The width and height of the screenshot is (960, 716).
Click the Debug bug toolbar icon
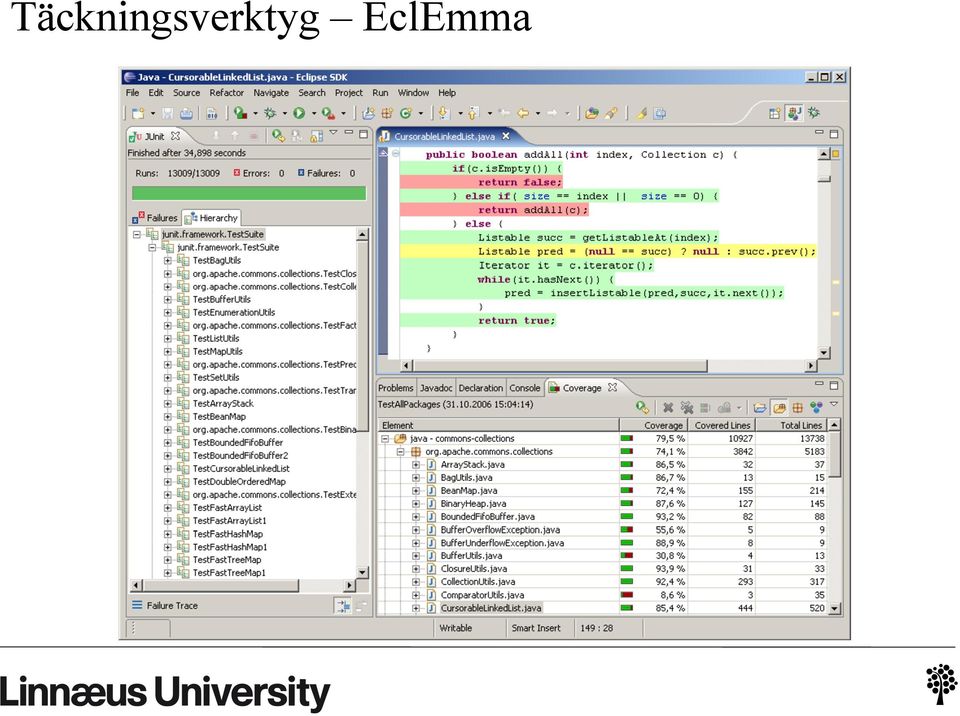pos(270,113)
